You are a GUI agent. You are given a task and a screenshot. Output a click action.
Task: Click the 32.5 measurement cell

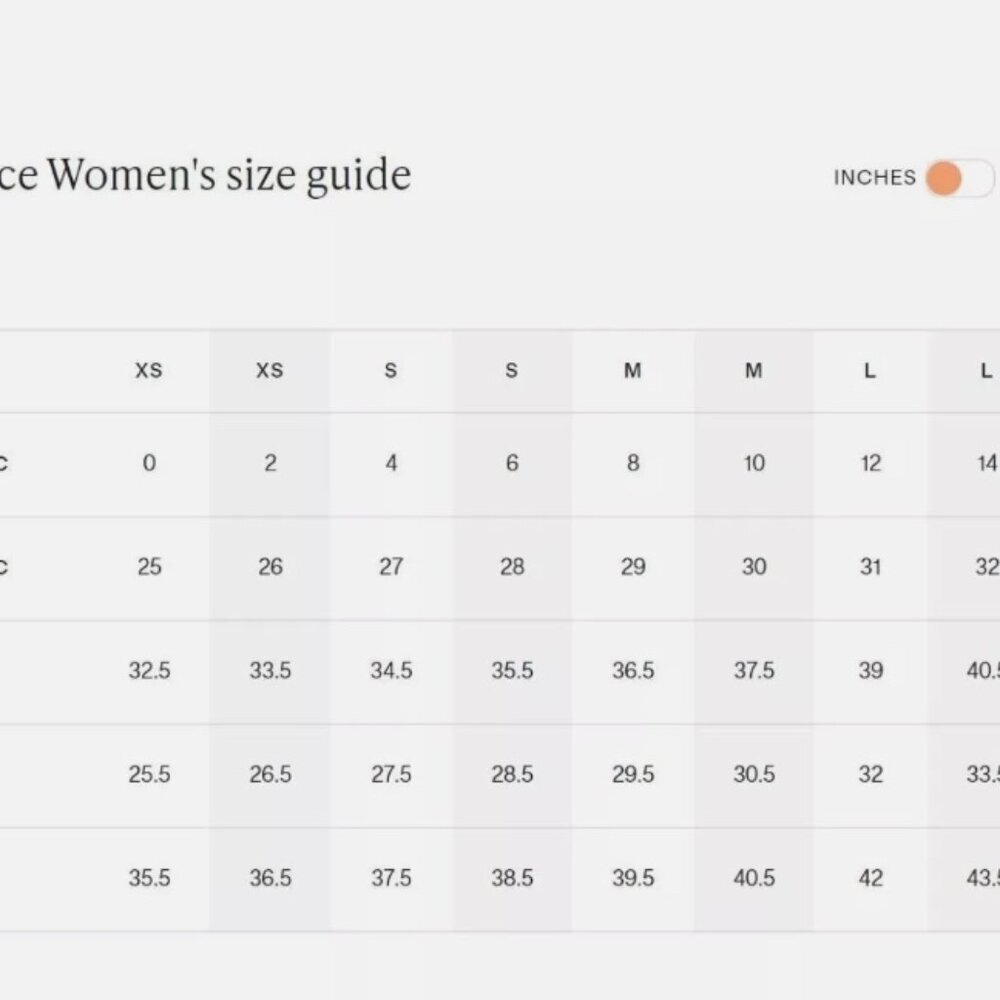(149, 670)
